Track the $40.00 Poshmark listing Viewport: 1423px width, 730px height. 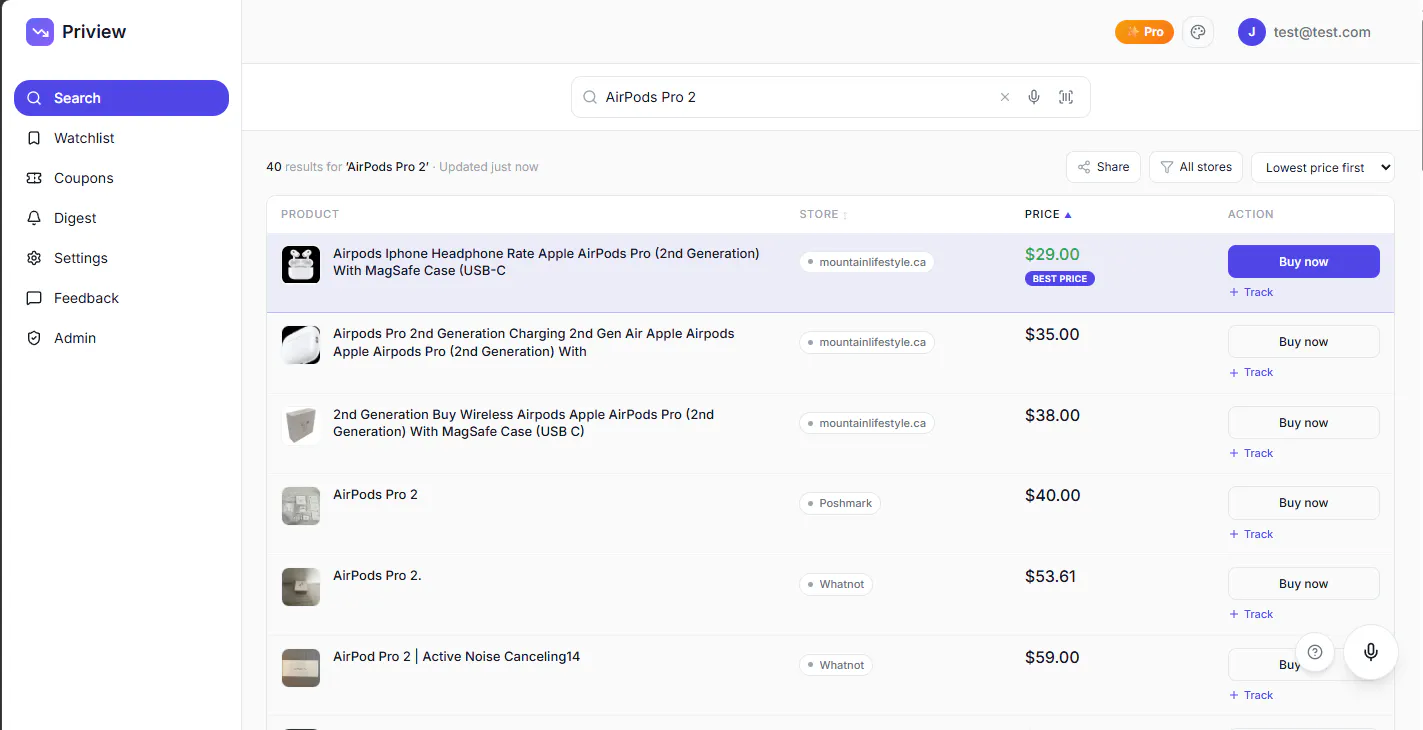click(x=1251, y=534)
